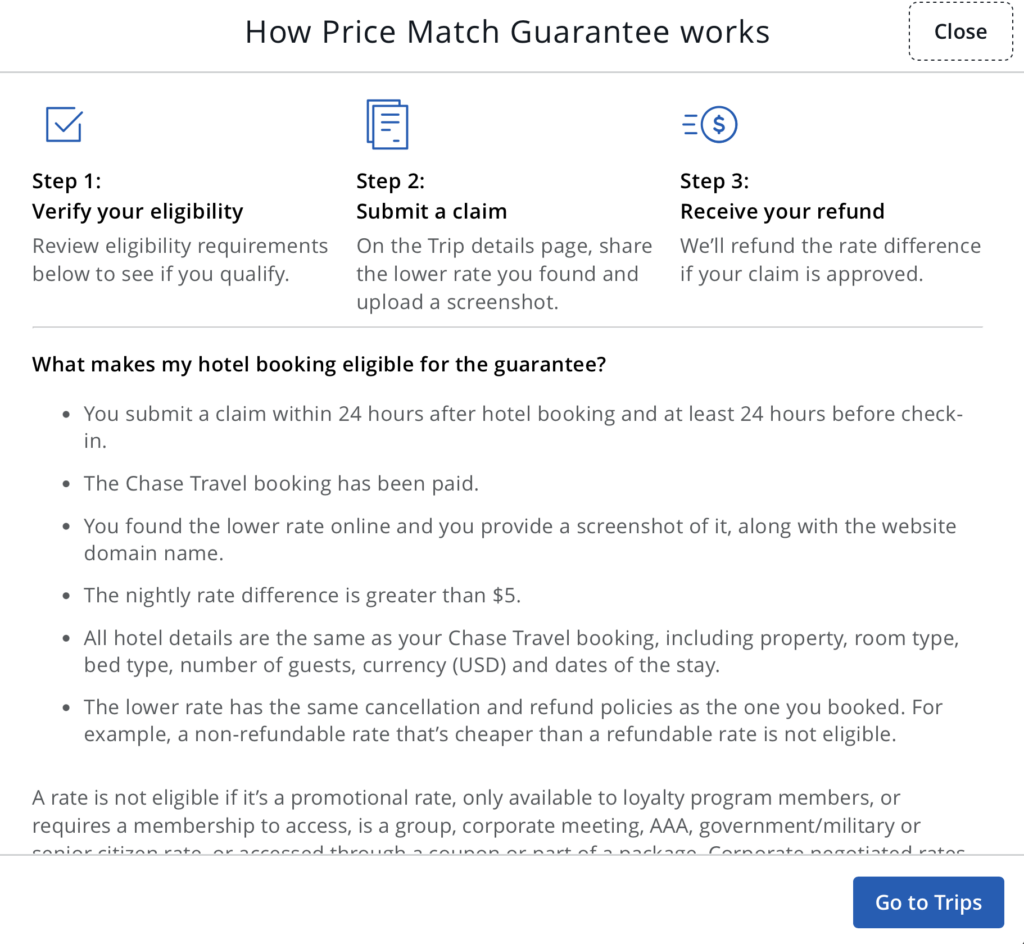Click the nightly rate difference greater than $5 bullet
The height and width of the screenshot is (944, 1024).
pos(302,595)
